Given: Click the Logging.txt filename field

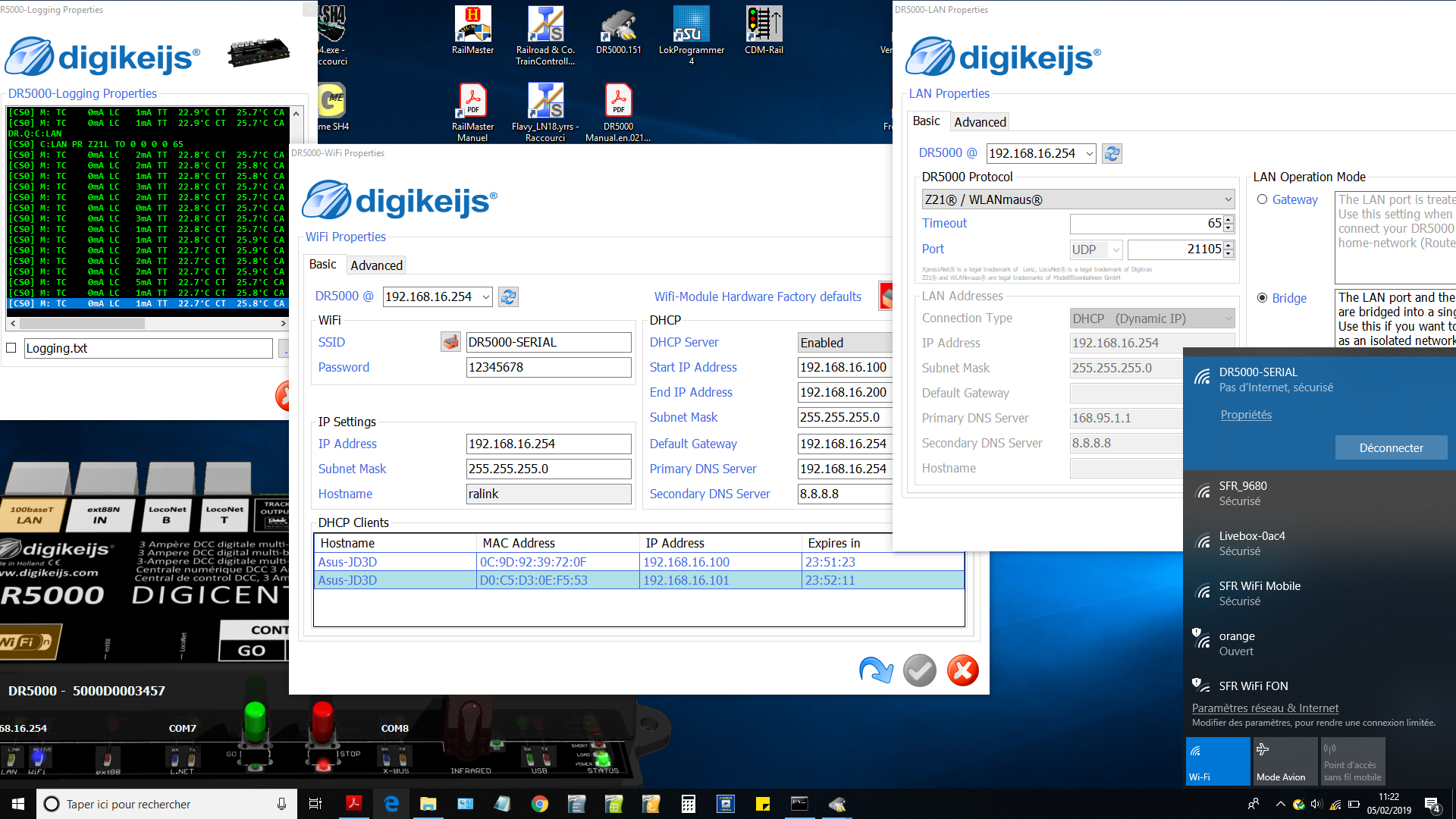Looking at the screenshot, I should tap(148, 348).
